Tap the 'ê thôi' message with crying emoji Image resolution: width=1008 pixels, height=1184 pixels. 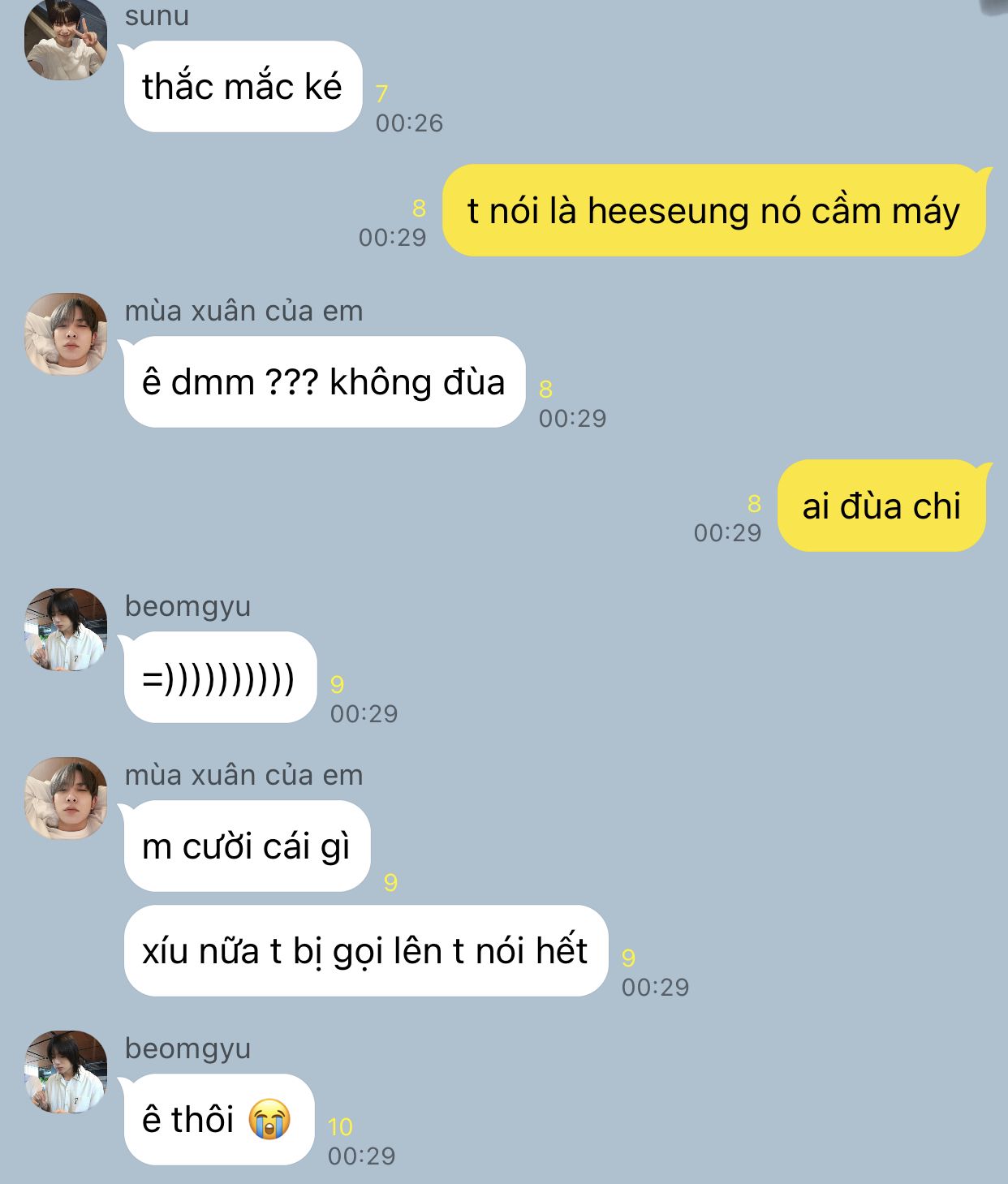tap(218, 1119)
